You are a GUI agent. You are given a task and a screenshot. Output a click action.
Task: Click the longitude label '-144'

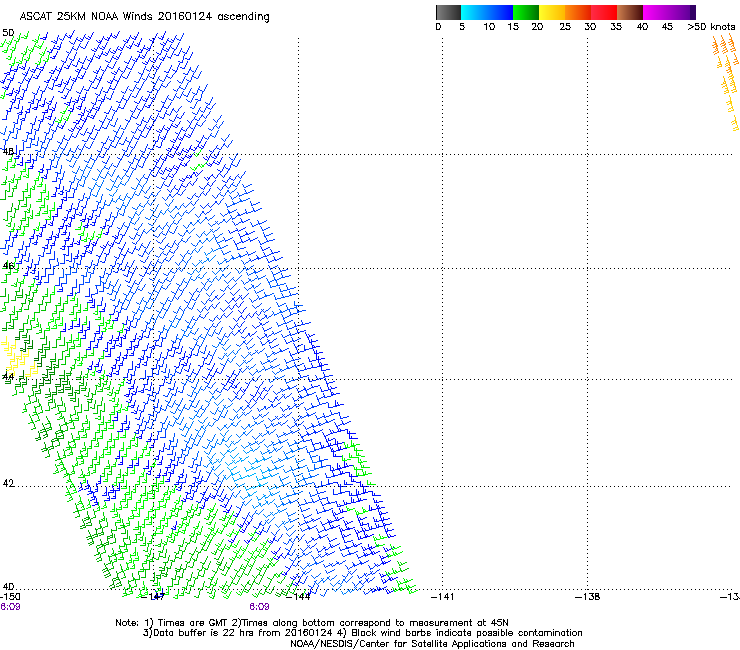coord(299,597)
